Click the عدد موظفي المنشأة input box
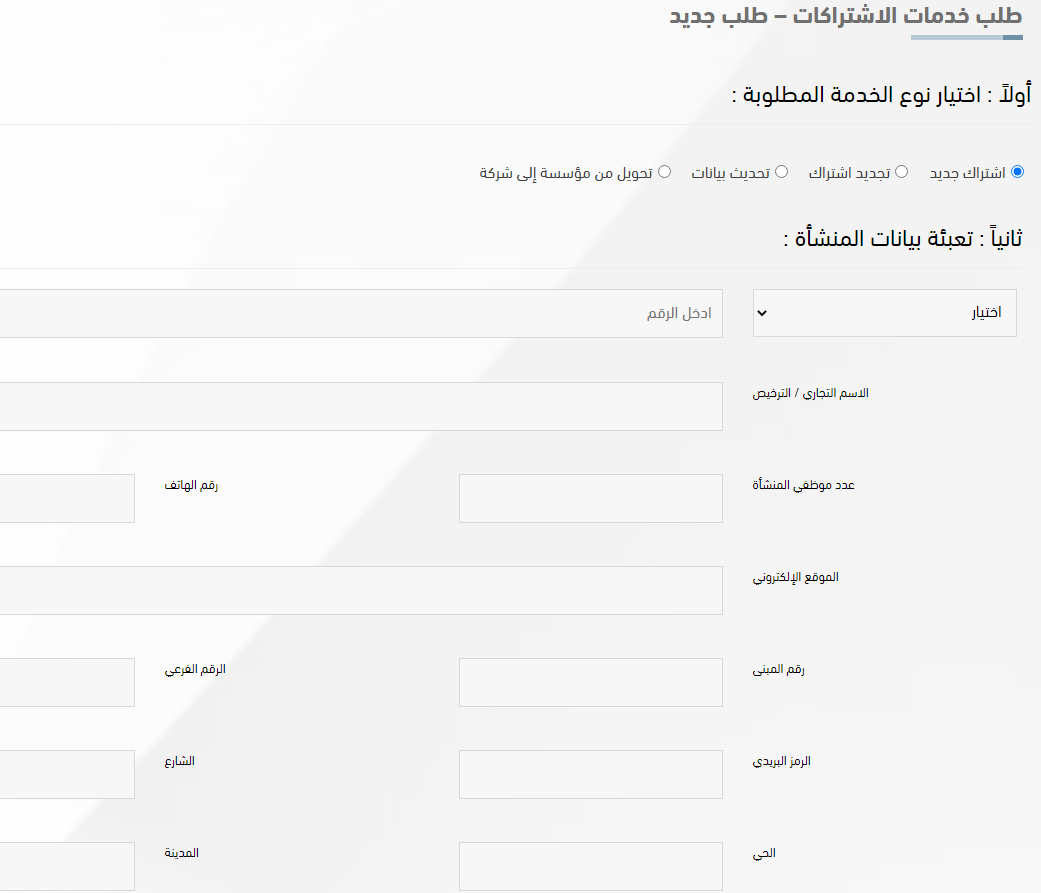 (590, 498)
